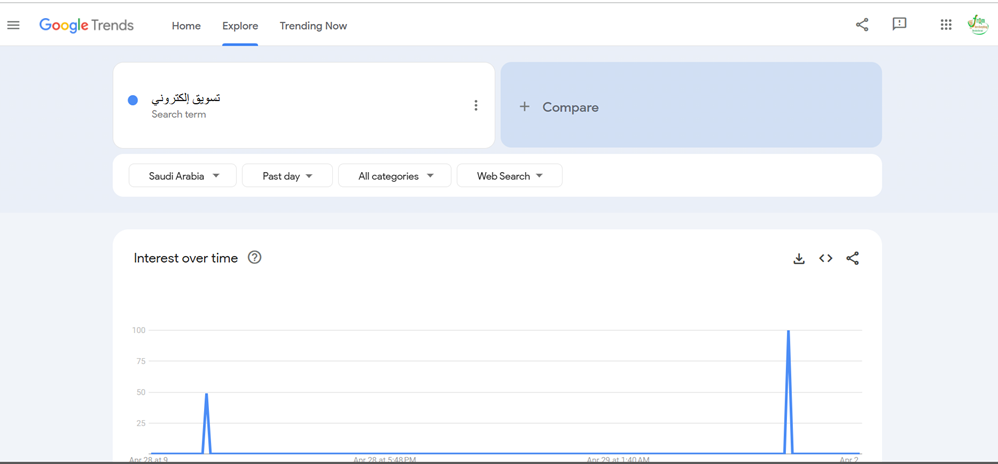Open help icon beside Interest over time
The image size is (998, 464).
(x=255, y=258)
